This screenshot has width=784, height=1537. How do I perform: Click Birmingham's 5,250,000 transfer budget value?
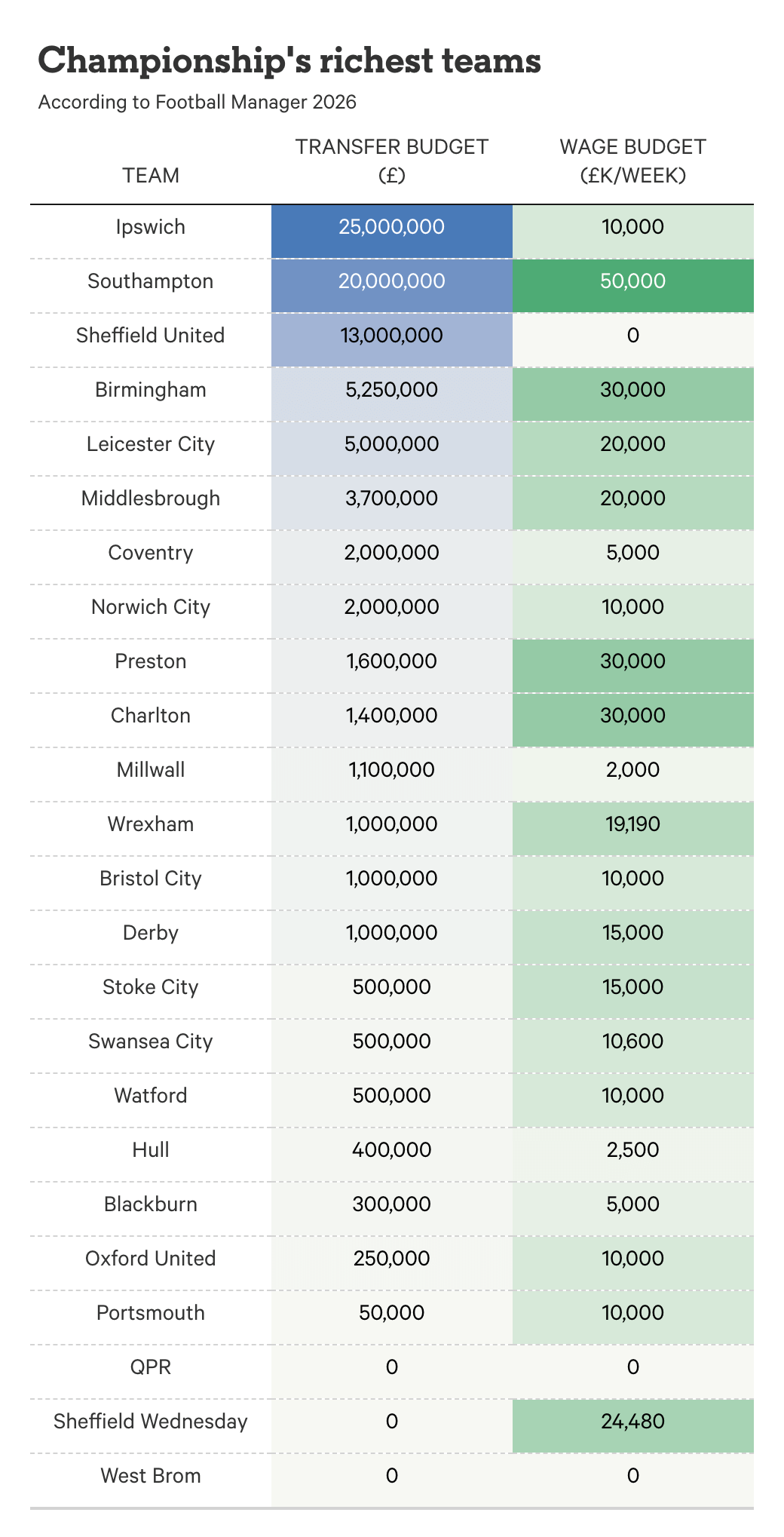(391, 390)
